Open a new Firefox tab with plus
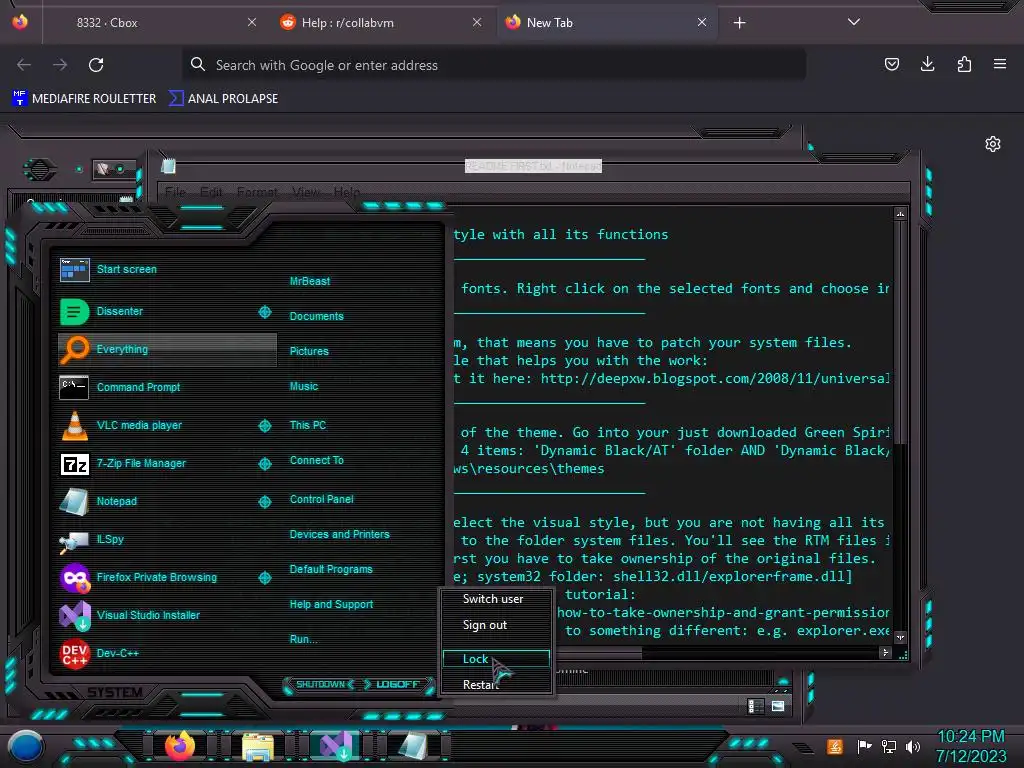 click(x=739, y=23)
